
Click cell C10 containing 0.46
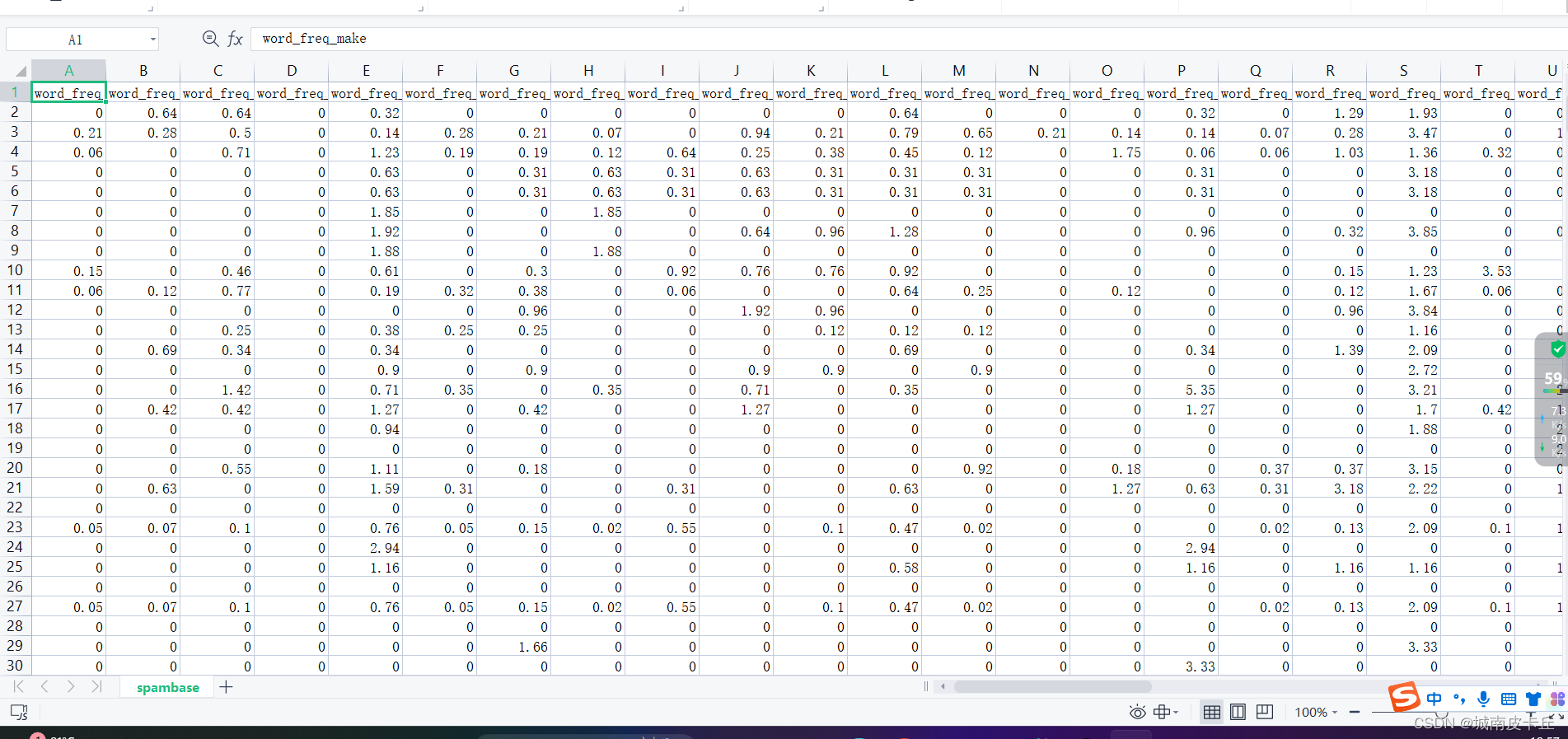(218, 271)
